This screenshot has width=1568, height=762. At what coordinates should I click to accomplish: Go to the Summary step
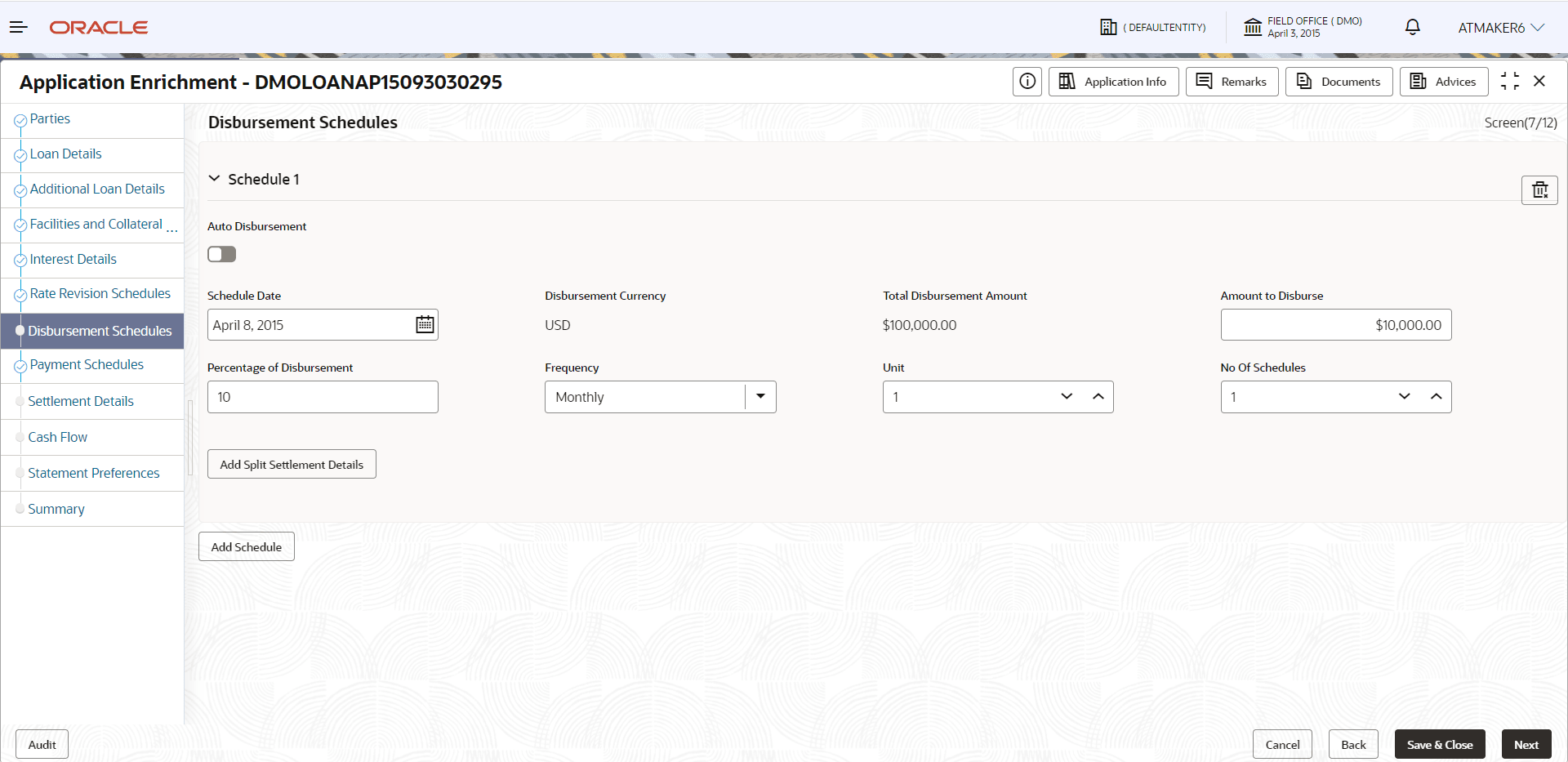[56, 510]
